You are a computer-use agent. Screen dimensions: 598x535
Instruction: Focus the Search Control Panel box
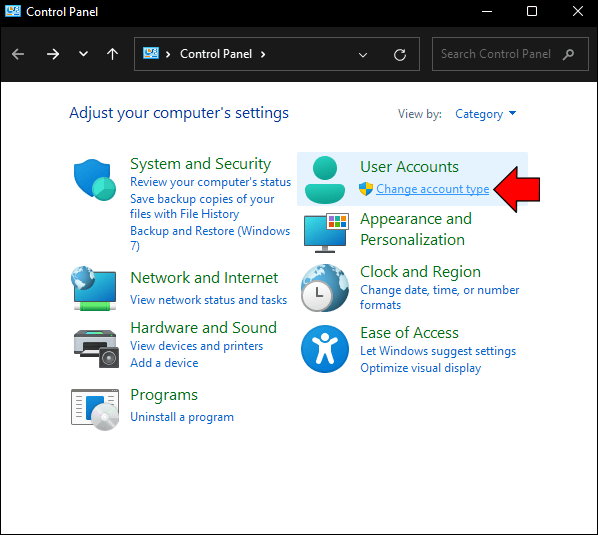(510, 54)
